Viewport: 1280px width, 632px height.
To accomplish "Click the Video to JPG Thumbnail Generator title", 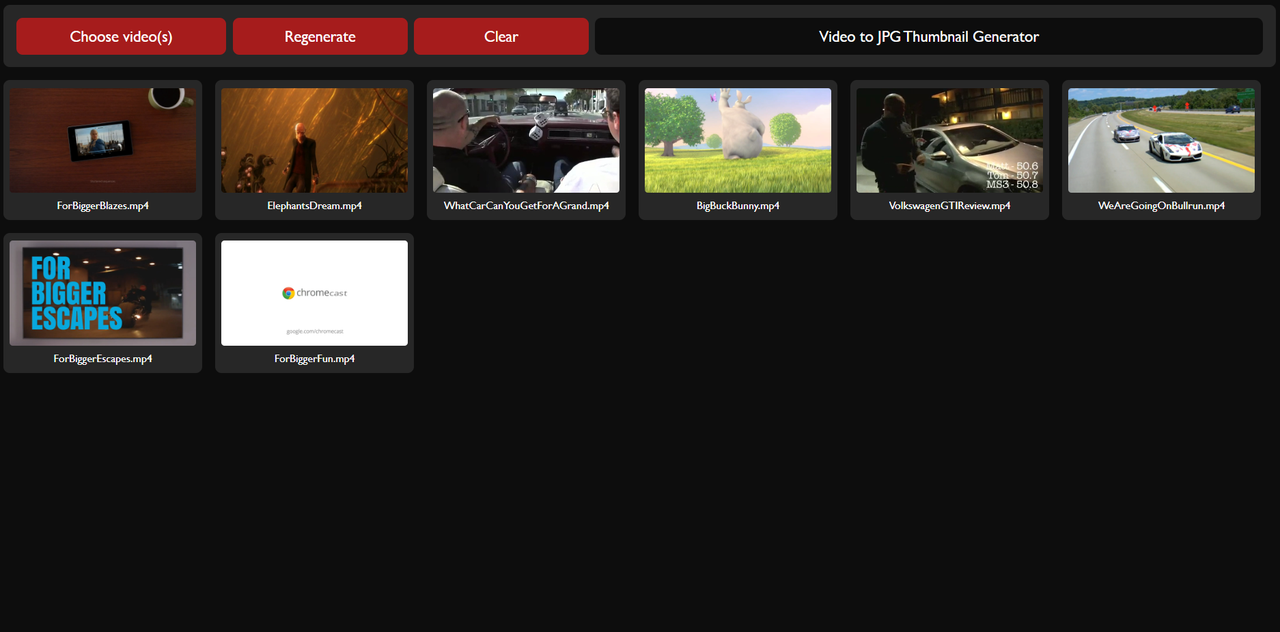I will (929, 36).
